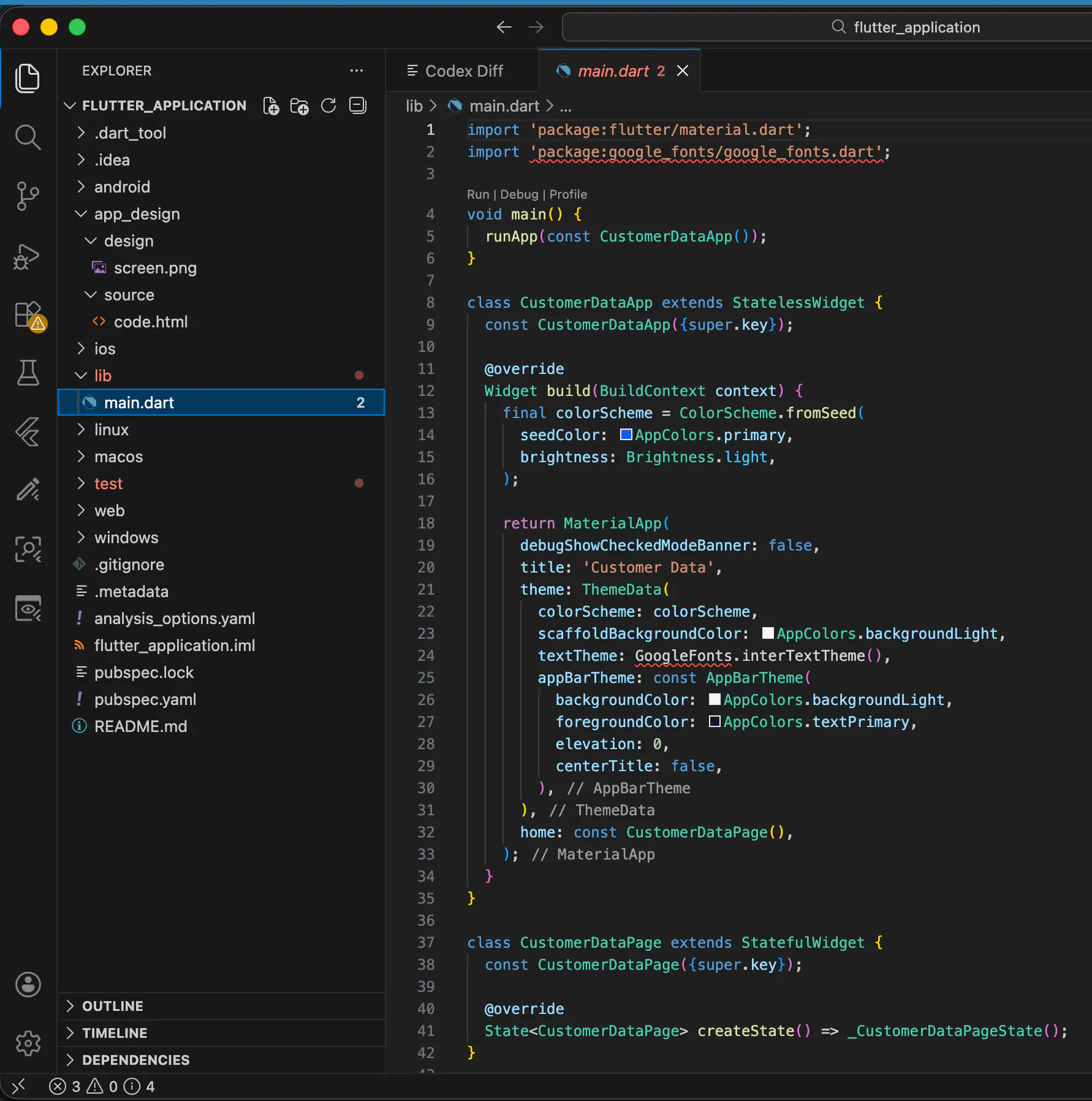The image size is (1092, 1101).
Task: Click the scaffoldBackgroundColor color swatch
Action: point(768,633)
